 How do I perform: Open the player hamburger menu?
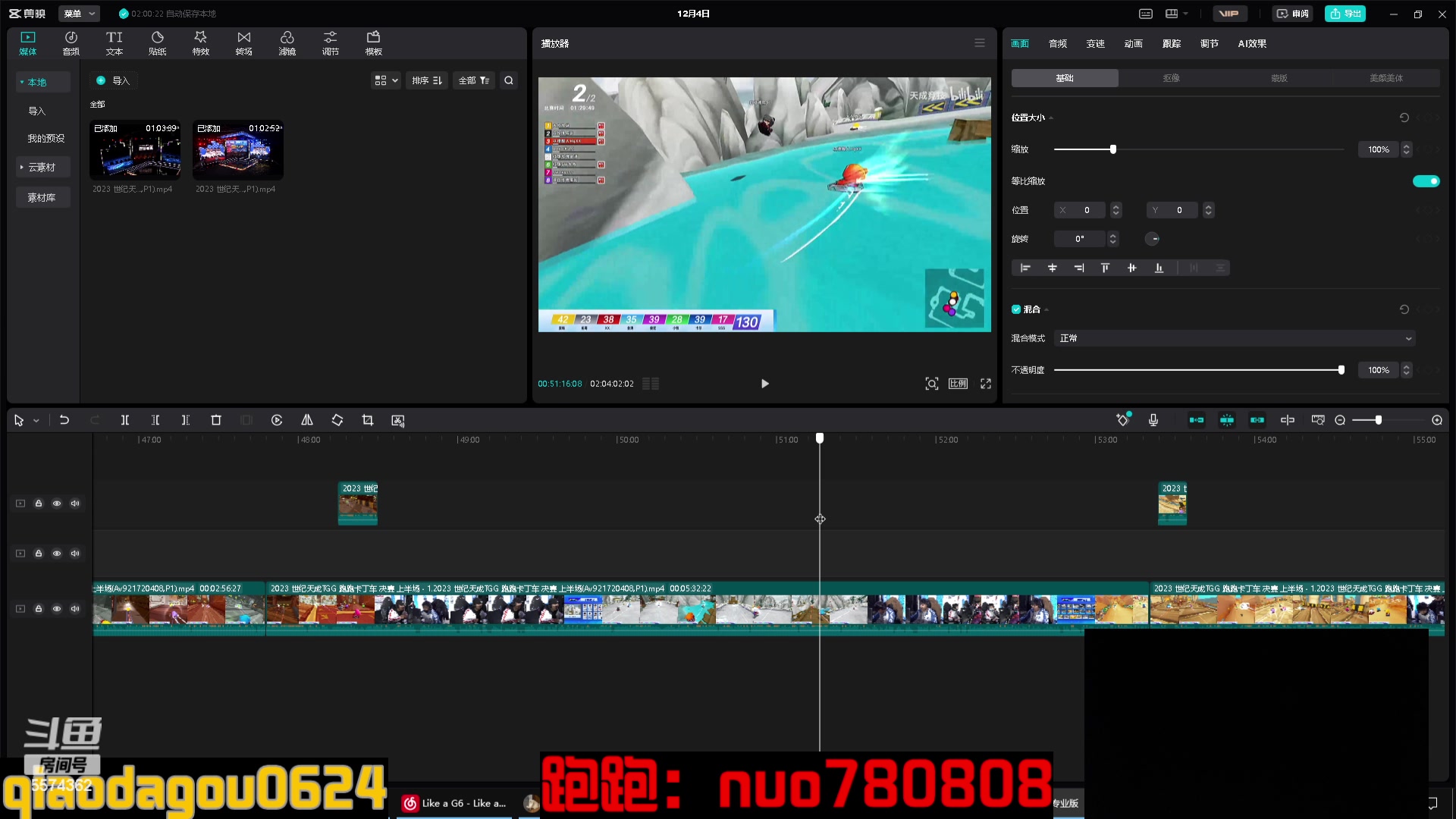pos(980,43)
